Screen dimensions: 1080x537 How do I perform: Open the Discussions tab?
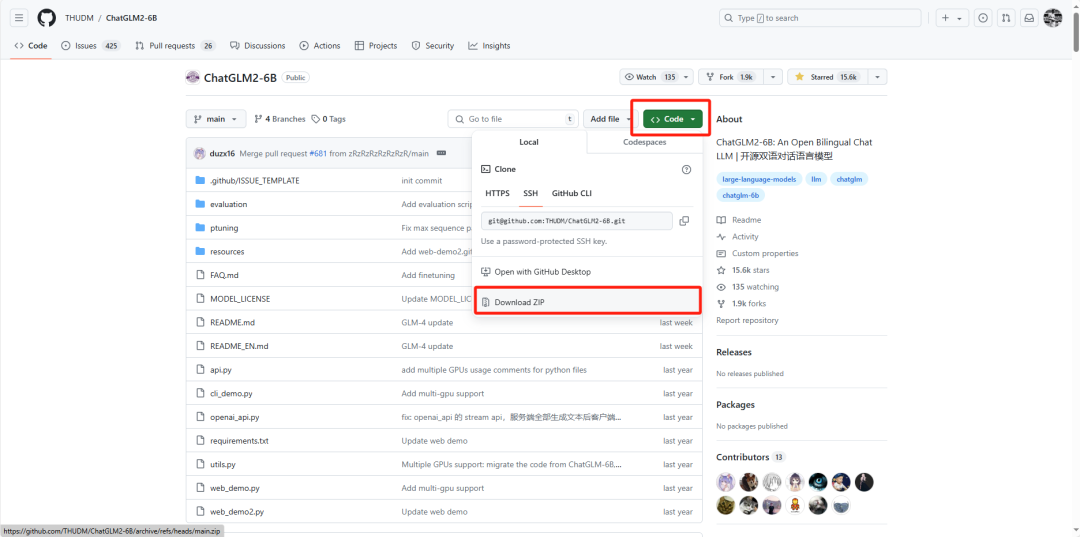click(x=257, y=45)
